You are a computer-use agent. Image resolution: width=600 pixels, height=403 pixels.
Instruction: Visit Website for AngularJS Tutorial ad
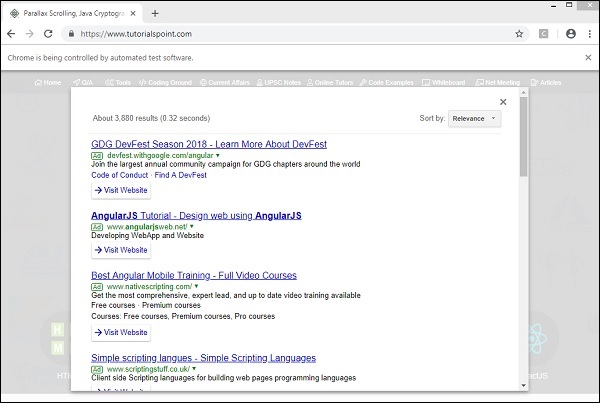tap(121, 250)
